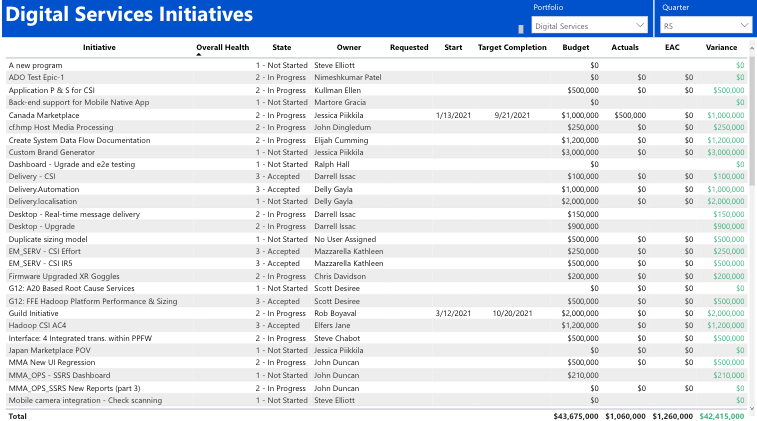This screenshot has width=757, height=421.
Task: Select 'cf.hmp Host Media Processing' row
Action: pos(377,127)
